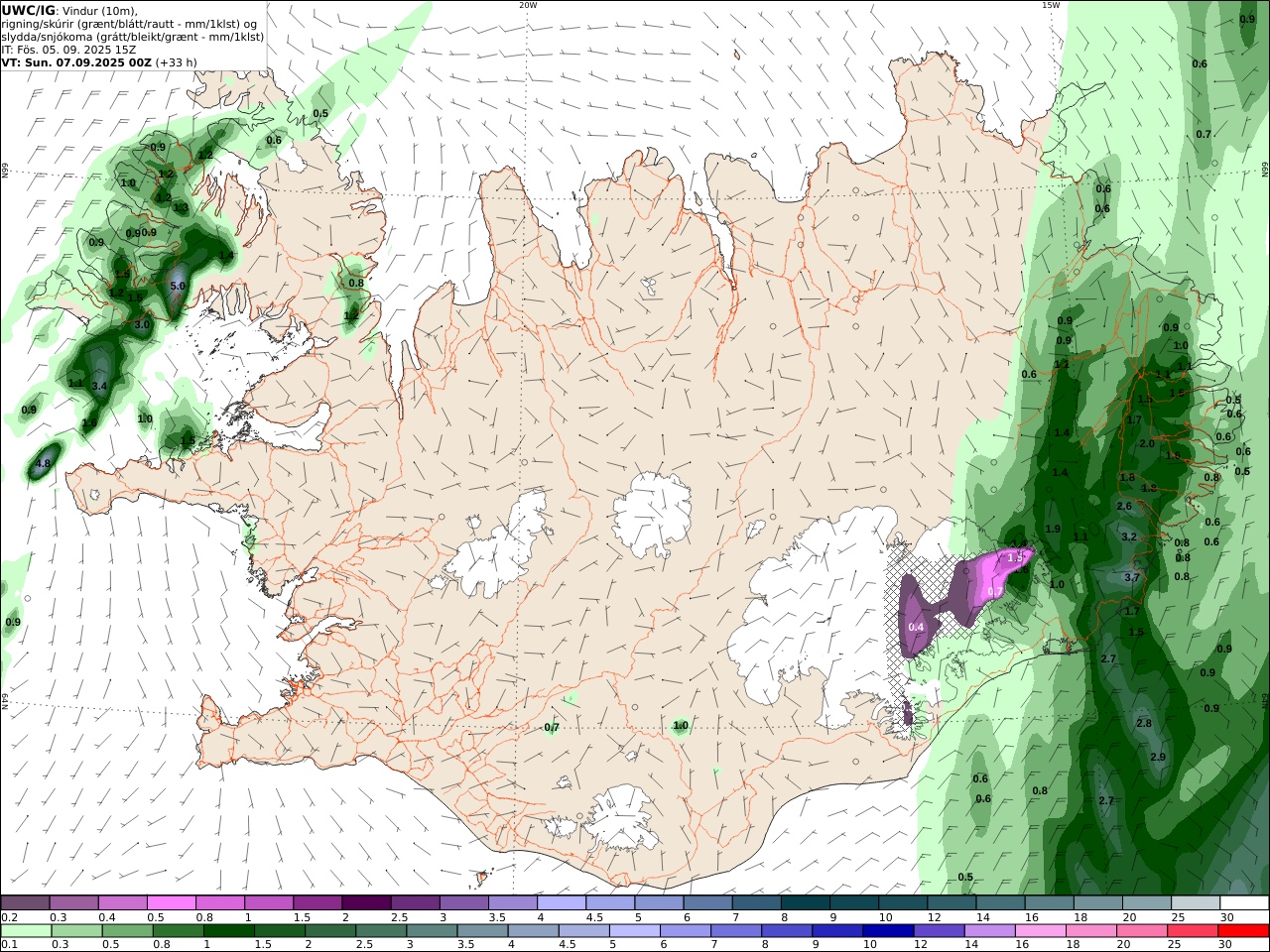
Task: Pick the 4 lavender swatch in the upper legend row
Action: [562, 903]
